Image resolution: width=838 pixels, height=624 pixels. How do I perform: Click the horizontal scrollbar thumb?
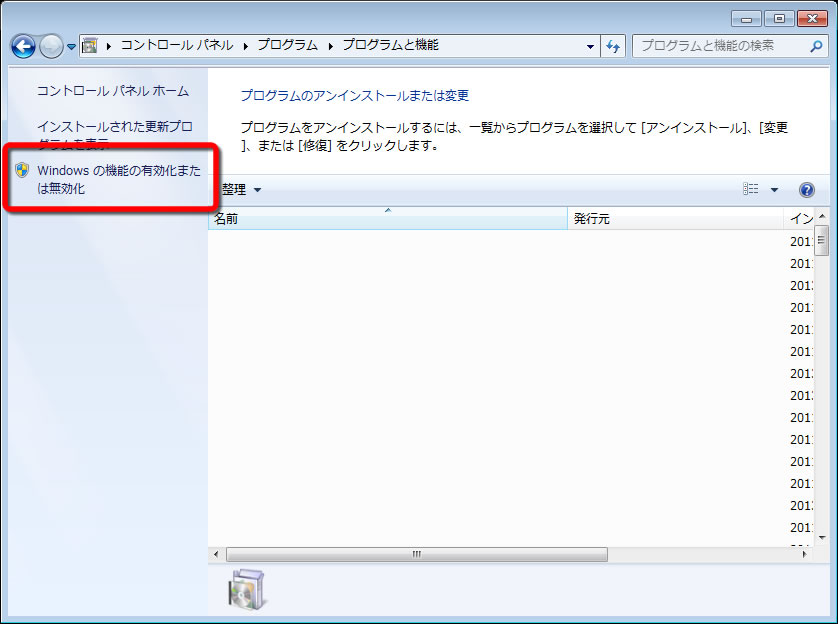point(417,554)
